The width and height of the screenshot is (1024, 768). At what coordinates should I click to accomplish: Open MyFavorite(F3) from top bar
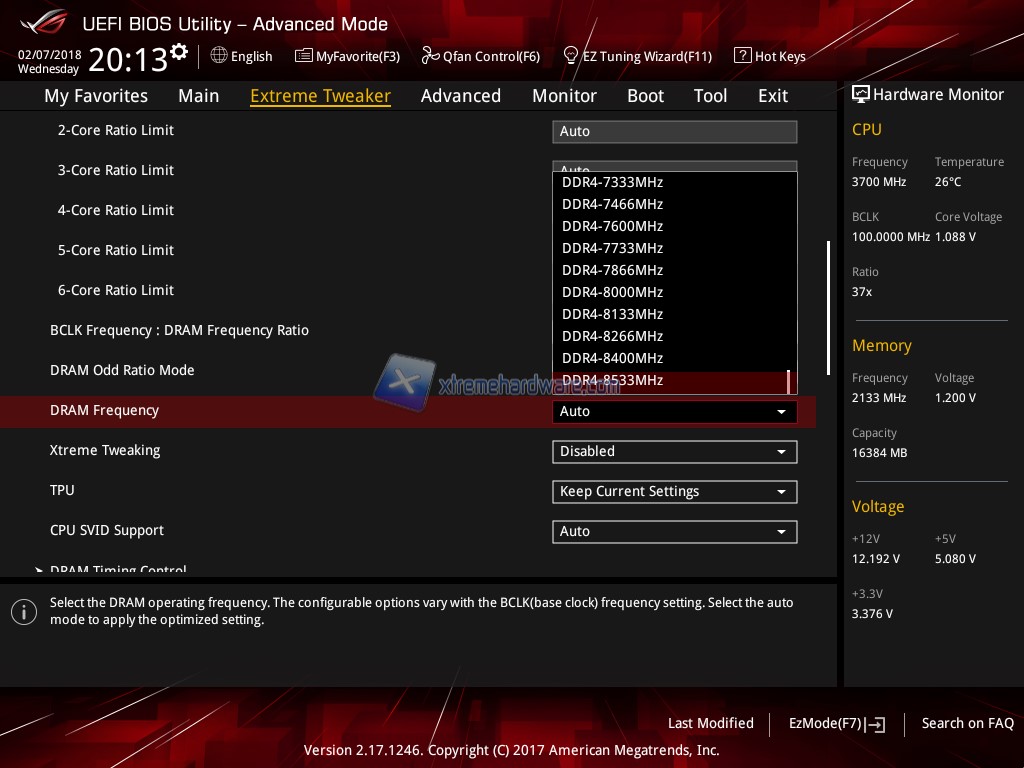point(303,56)
